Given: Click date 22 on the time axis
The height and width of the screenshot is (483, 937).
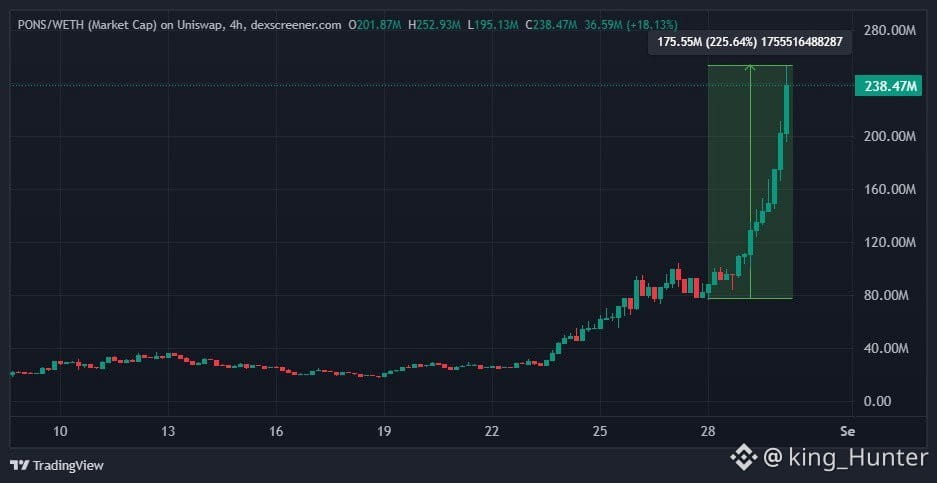Looking at the screenshot, I should click(x=492, y=432).
